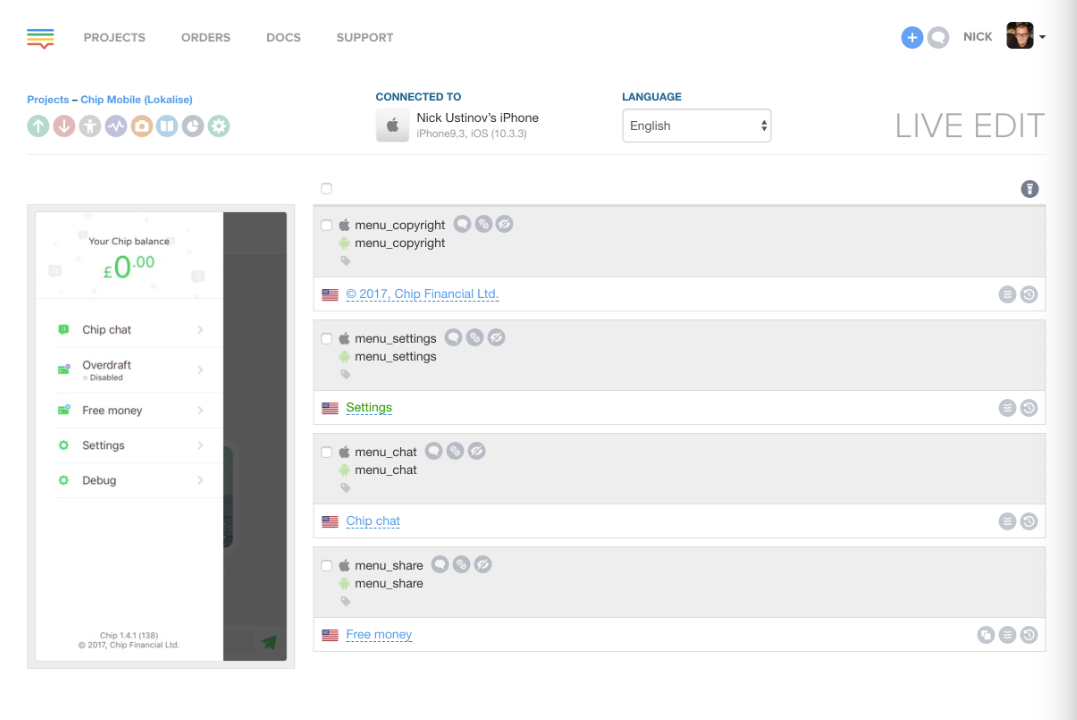The width and height of the screenshot is (1077, 720).
Task: Click list icon on Settings translation row
Action: [1007, 408]
